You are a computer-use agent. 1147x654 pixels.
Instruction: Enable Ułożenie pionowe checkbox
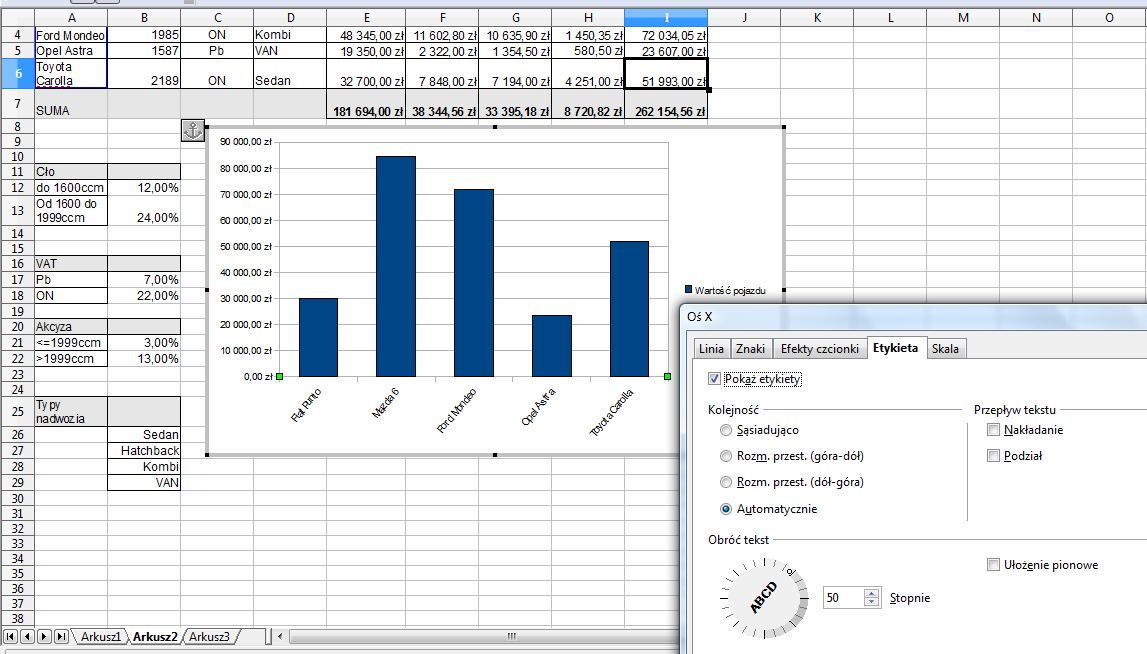993,565
